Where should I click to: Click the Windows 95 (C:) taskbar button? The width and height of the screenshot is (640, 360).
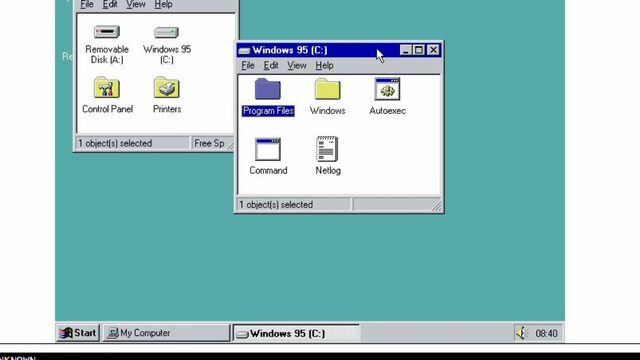296,333
